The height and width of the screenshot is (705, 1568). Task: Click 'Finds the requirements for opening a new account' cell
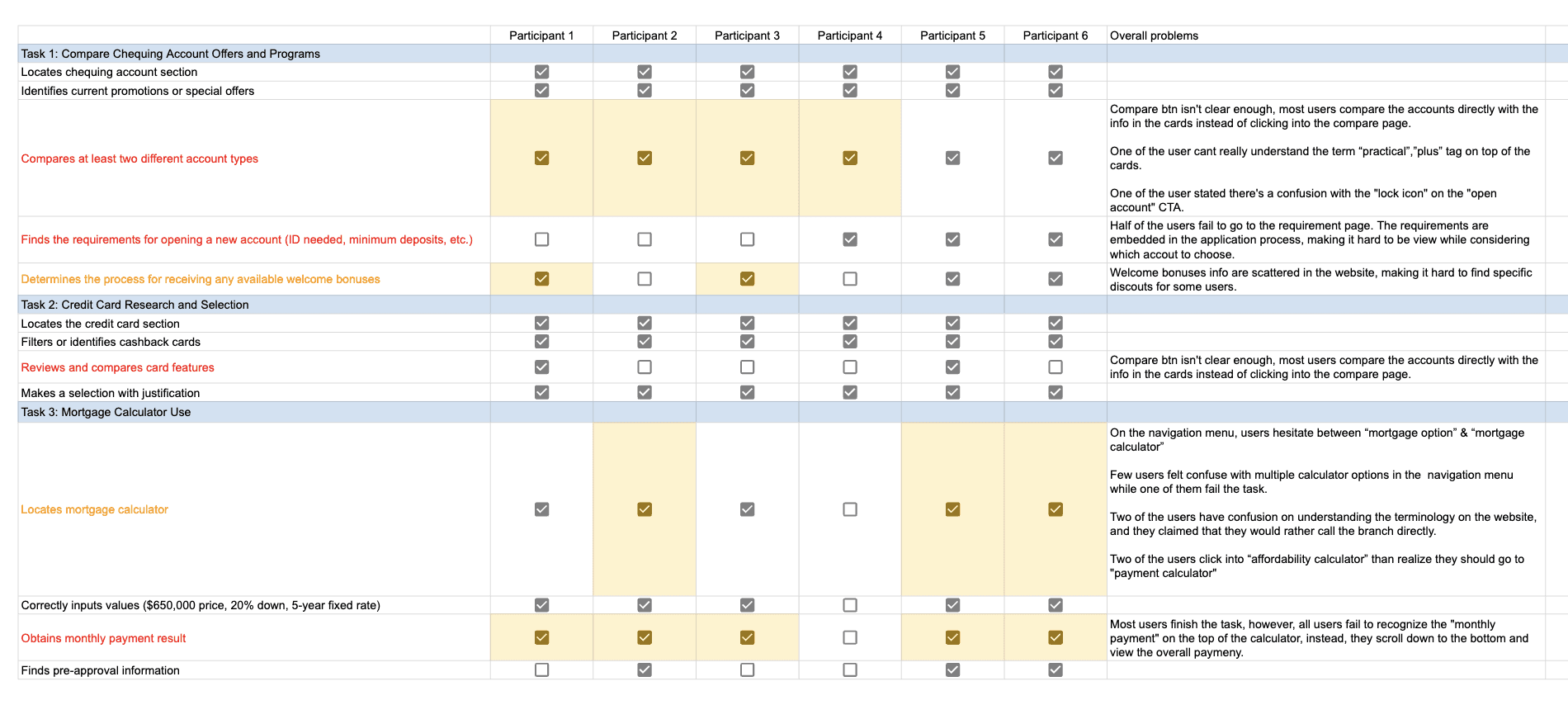(254, 239)
